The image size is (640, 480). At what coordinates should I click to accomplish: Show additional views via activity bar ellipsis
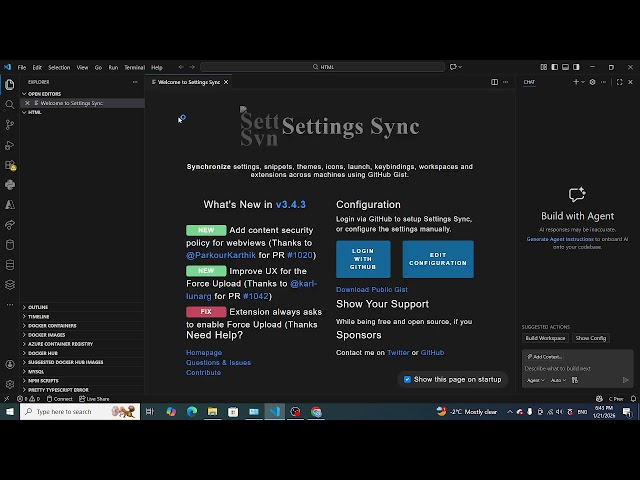tap(10, 304)
